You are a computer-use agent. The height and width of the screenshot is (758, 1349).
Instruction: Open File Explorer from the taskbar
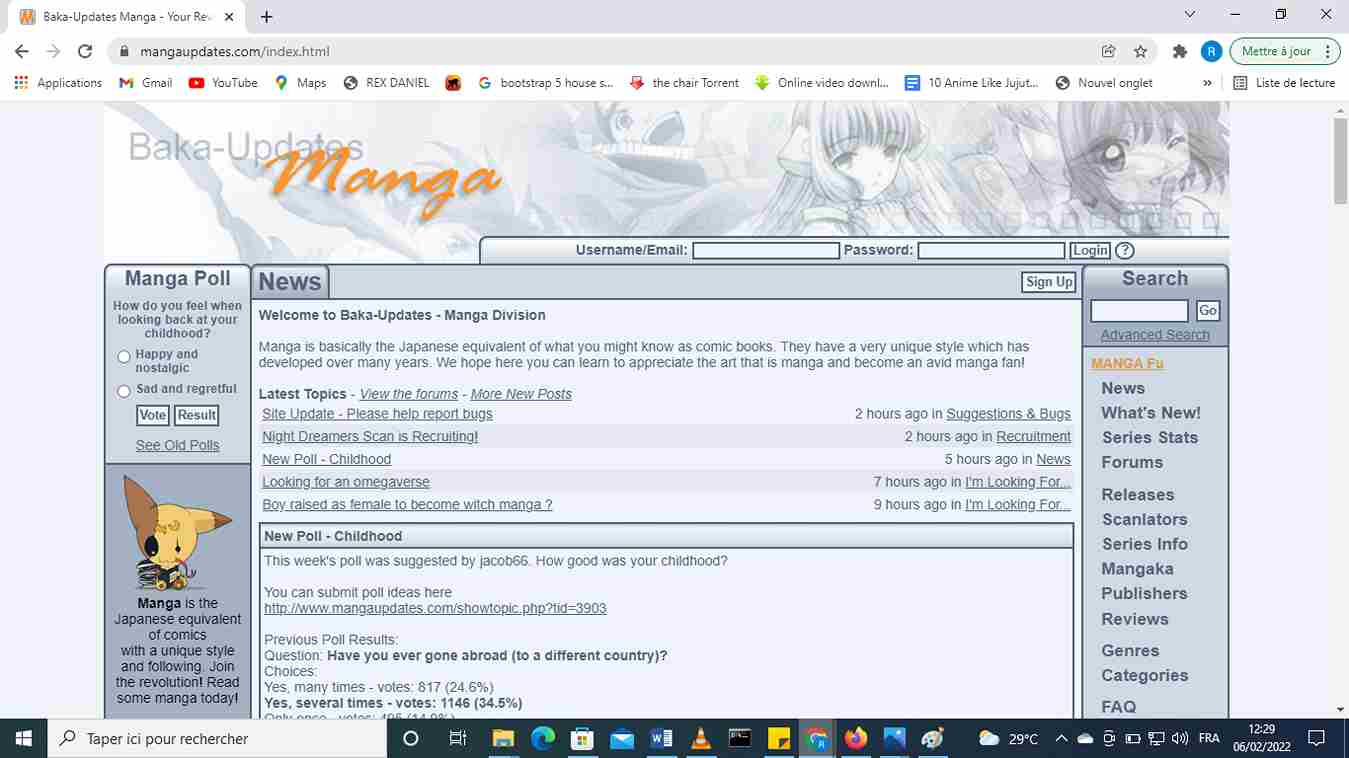pyautogui.click(x=504, y=739)
